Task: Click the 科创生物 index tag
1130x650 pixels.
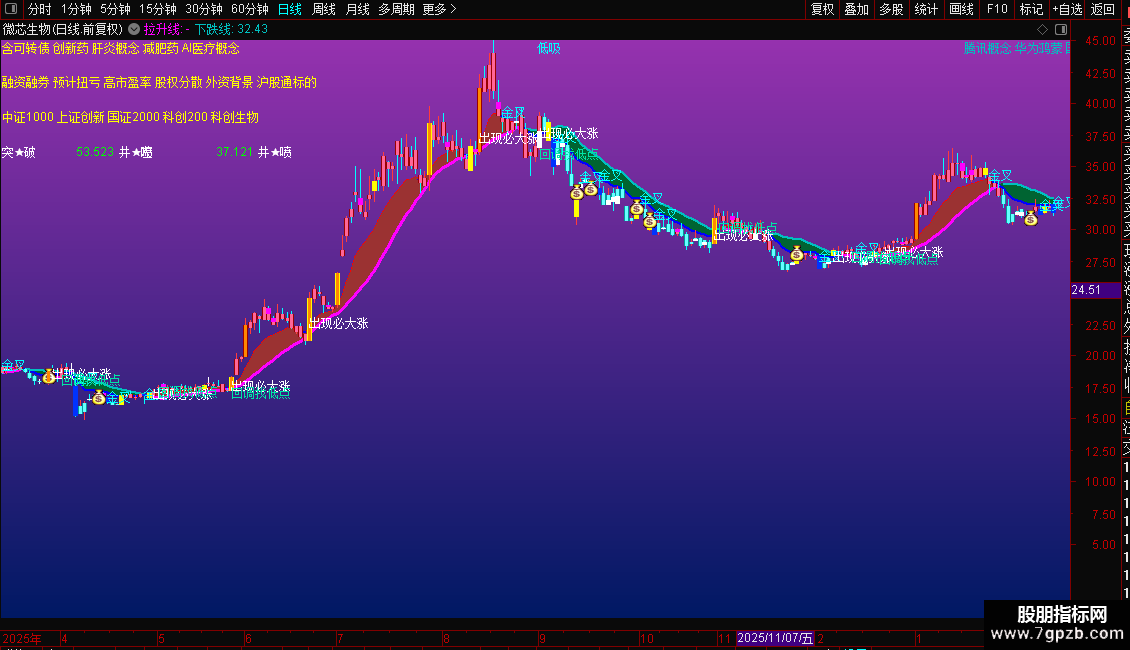Action: 235,117
